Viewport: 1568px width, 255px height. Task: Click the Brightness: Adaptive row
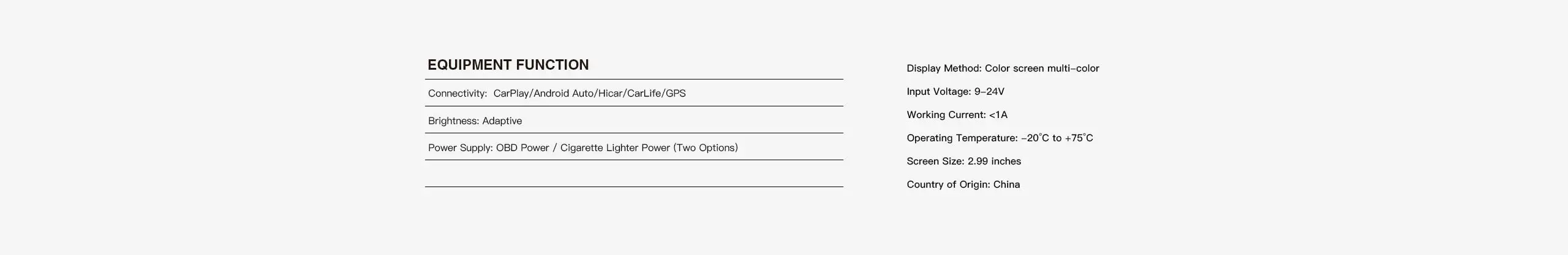[x=634, y=120]
